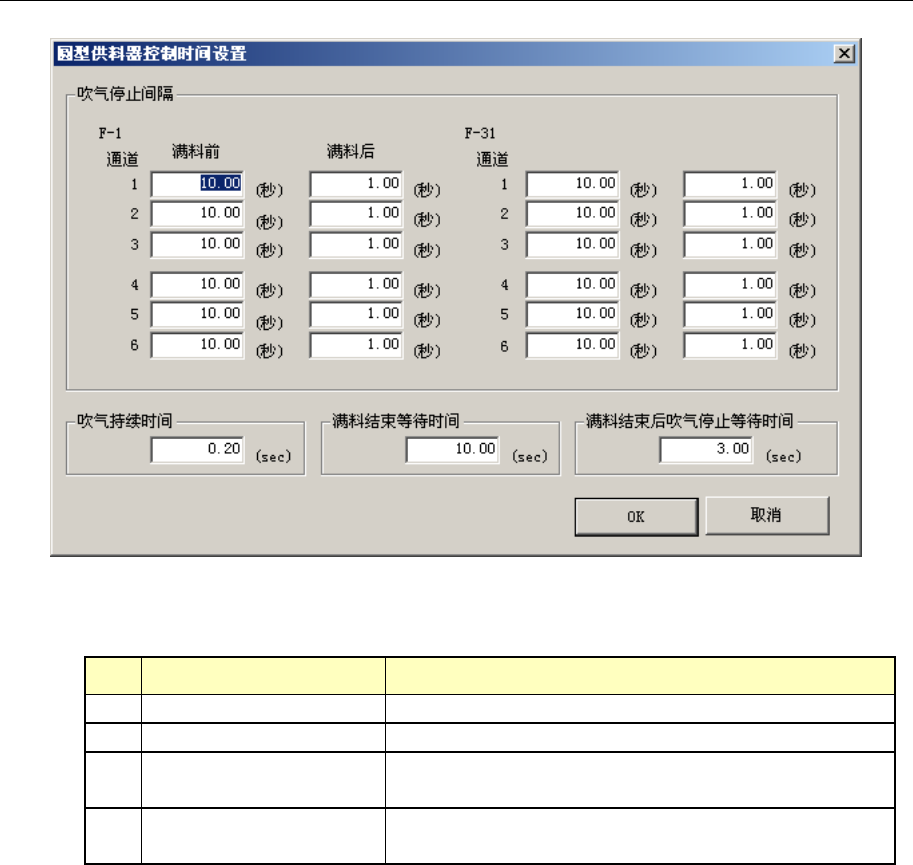
Task: Click the 吹气持续时间 group label
Action: [125, 421]
